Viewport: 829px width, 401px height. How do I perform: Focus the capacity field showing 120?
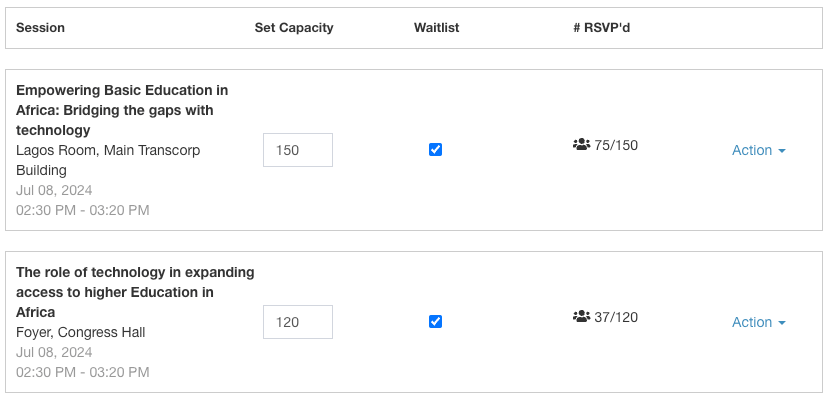coord(297,322)
